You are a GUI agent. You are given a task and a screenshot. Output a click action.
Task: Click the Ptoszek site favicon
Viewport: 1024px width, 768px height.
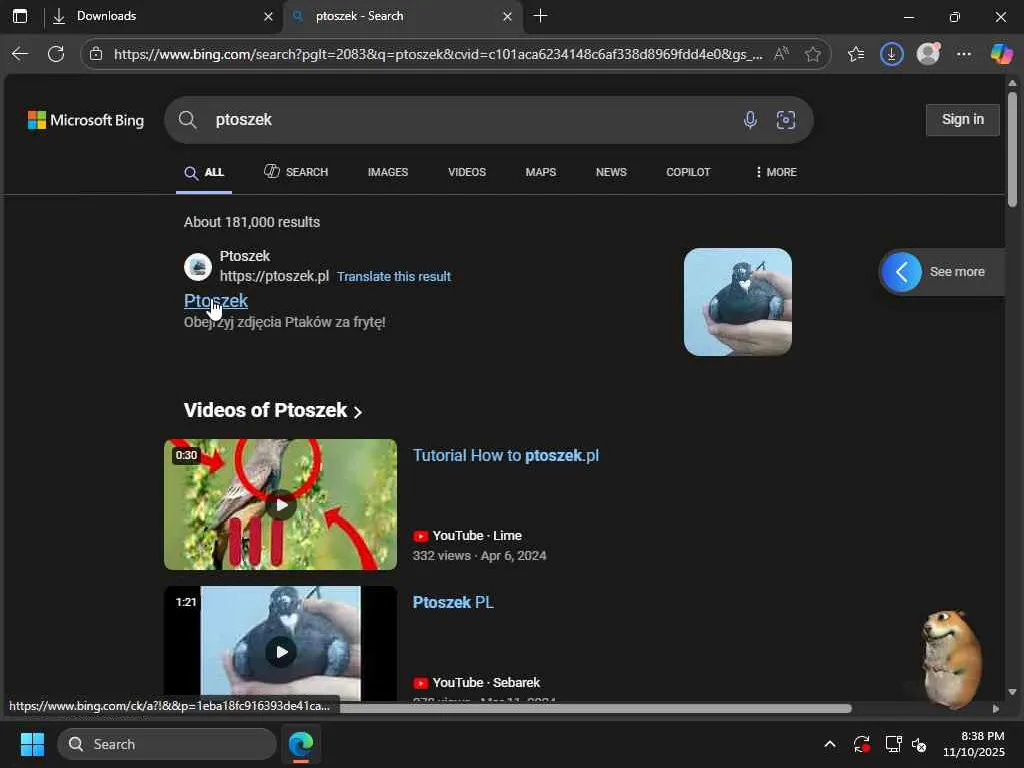coord(198,266)
